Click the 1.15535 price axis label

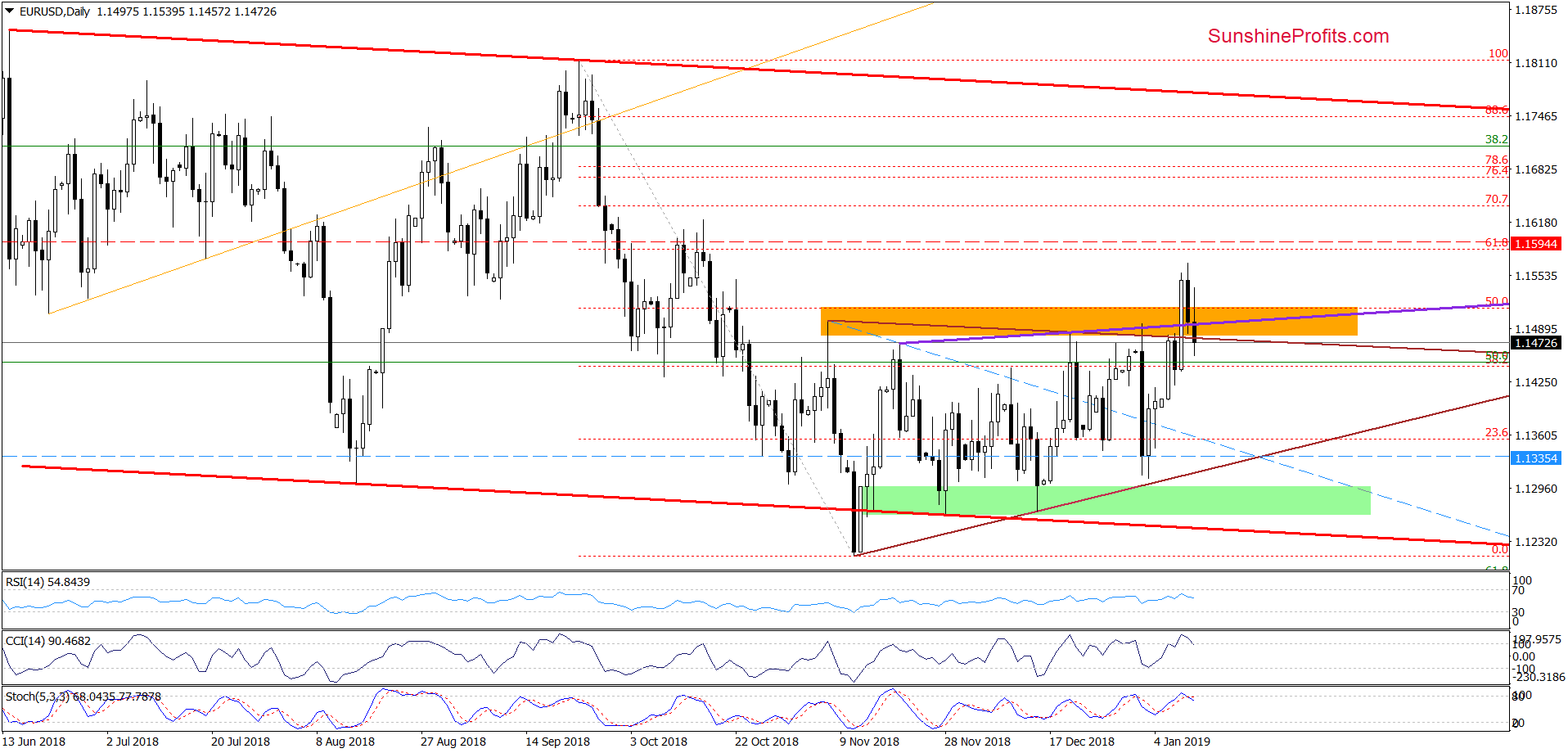[x=1536, y=276]
